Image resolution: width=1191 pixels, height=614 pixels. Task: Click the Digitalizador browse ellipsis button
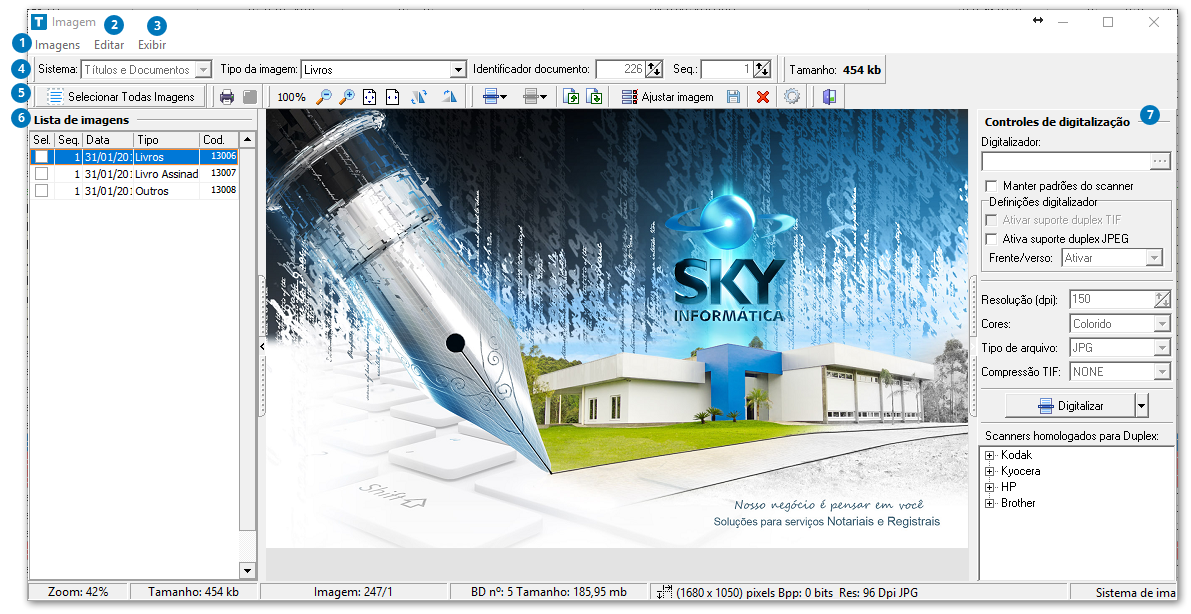click(x=1160, y=161)
